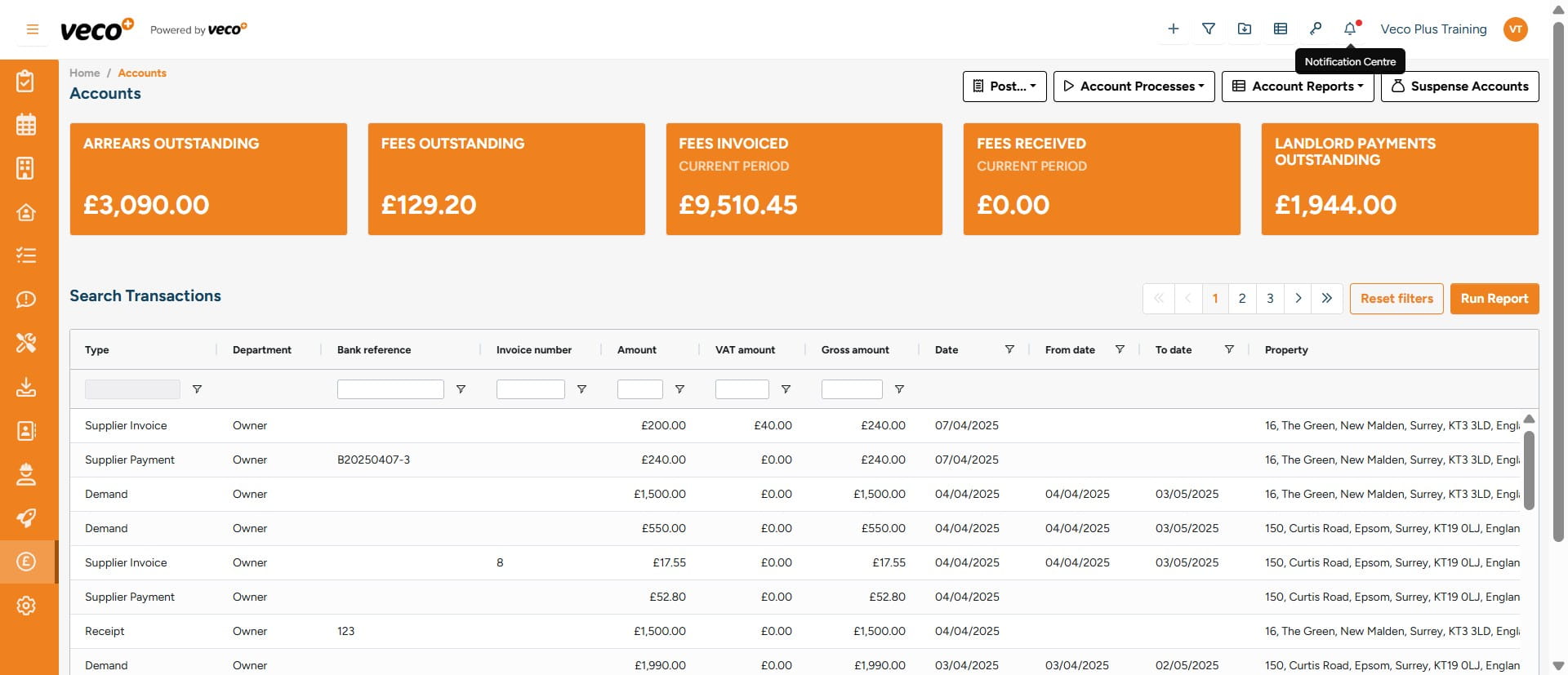The height and width of the screenshot is (675, 1568).
Task: Toggle the Date column filter icon
Action: click(x=1009, y=349)
